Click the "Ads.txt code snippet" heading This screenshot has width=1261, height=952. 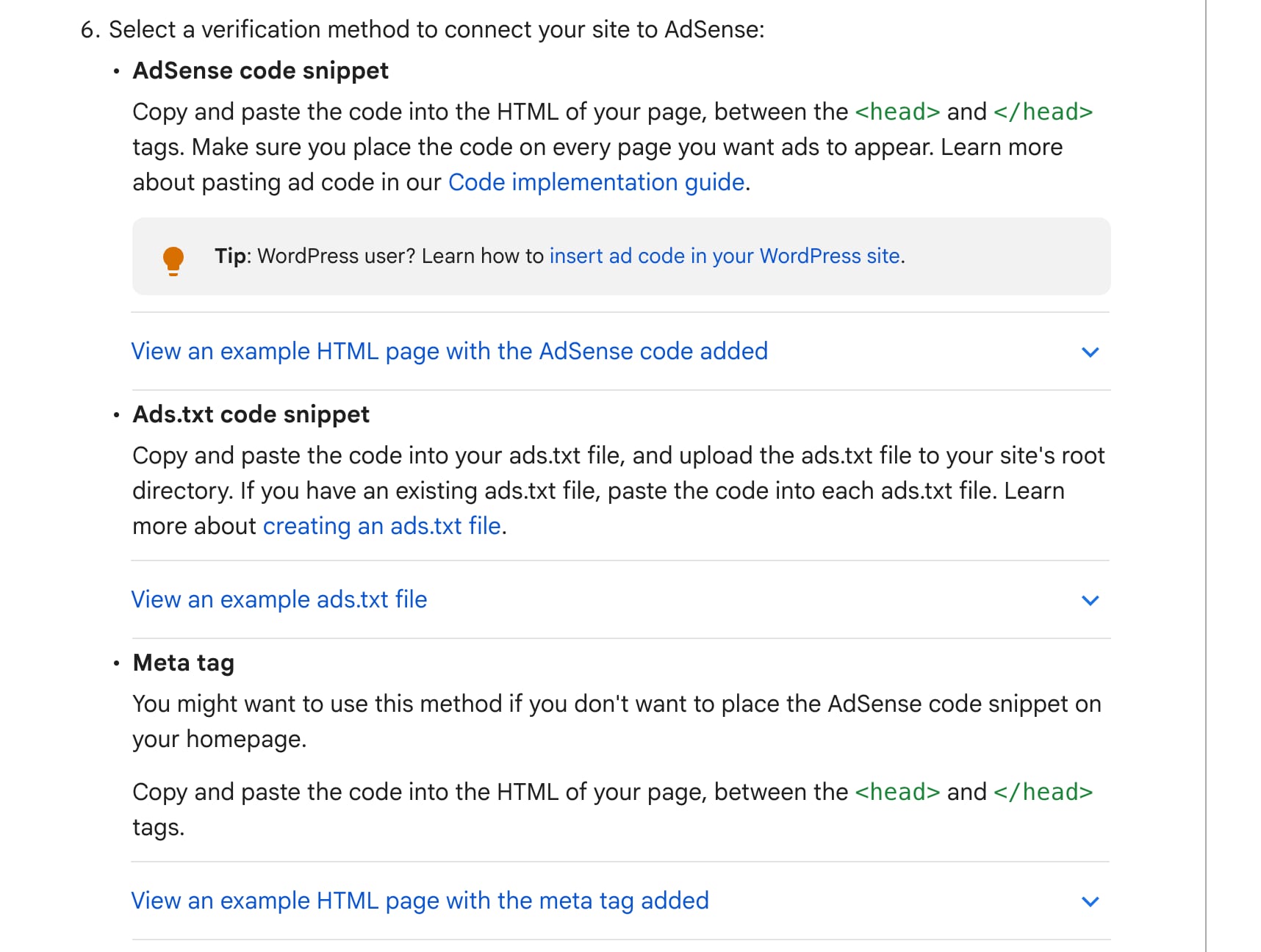click(251, 414)
